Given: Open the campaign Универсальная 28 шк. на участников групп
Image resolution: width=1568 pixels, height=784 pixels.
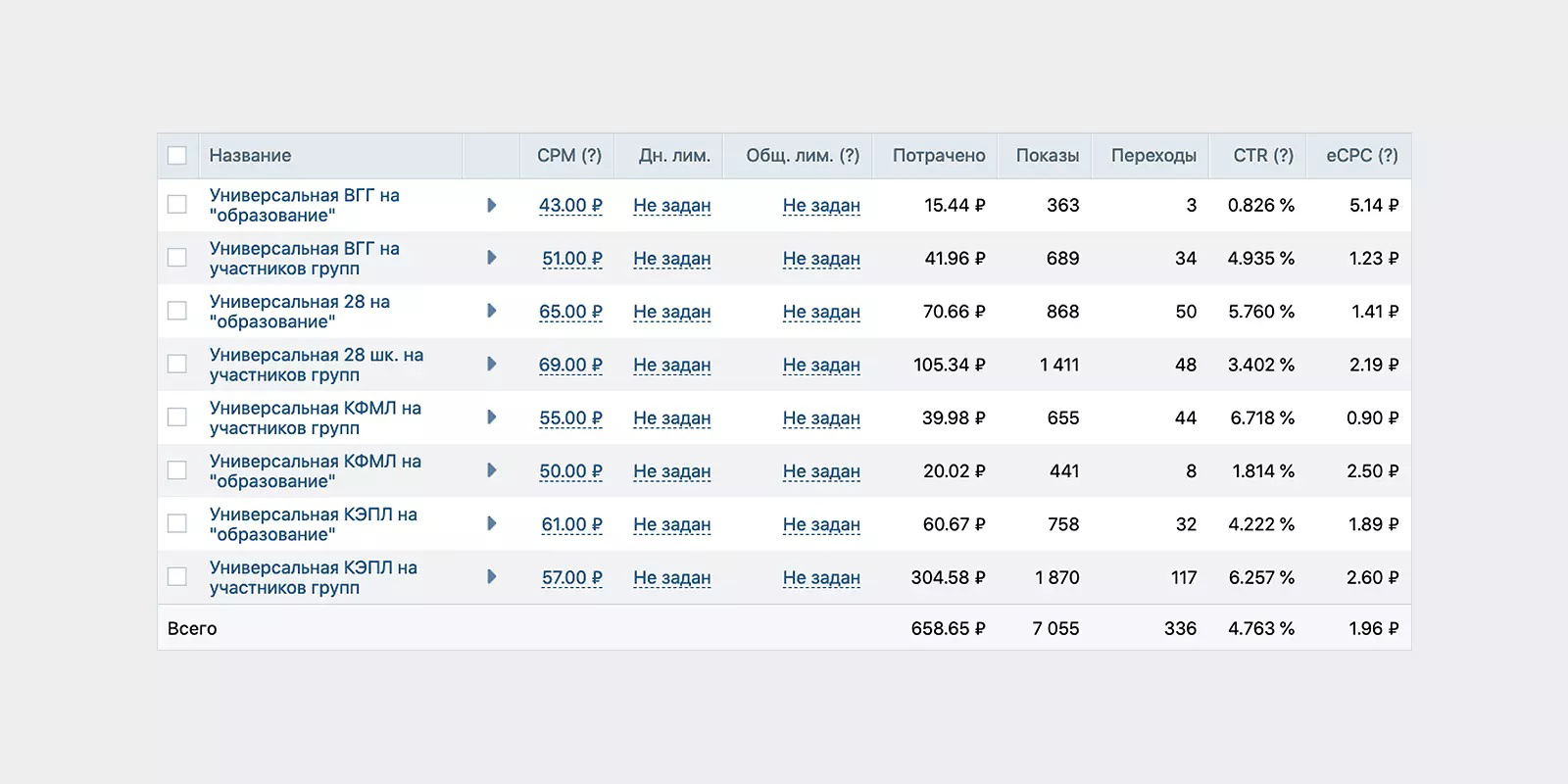Looking at the screenshot, I should (x=317, y=365).
